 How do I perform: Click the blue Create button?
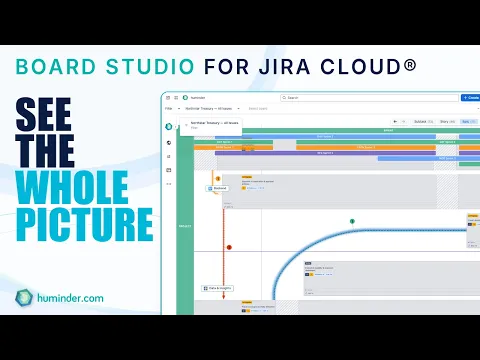click(471, 98)
